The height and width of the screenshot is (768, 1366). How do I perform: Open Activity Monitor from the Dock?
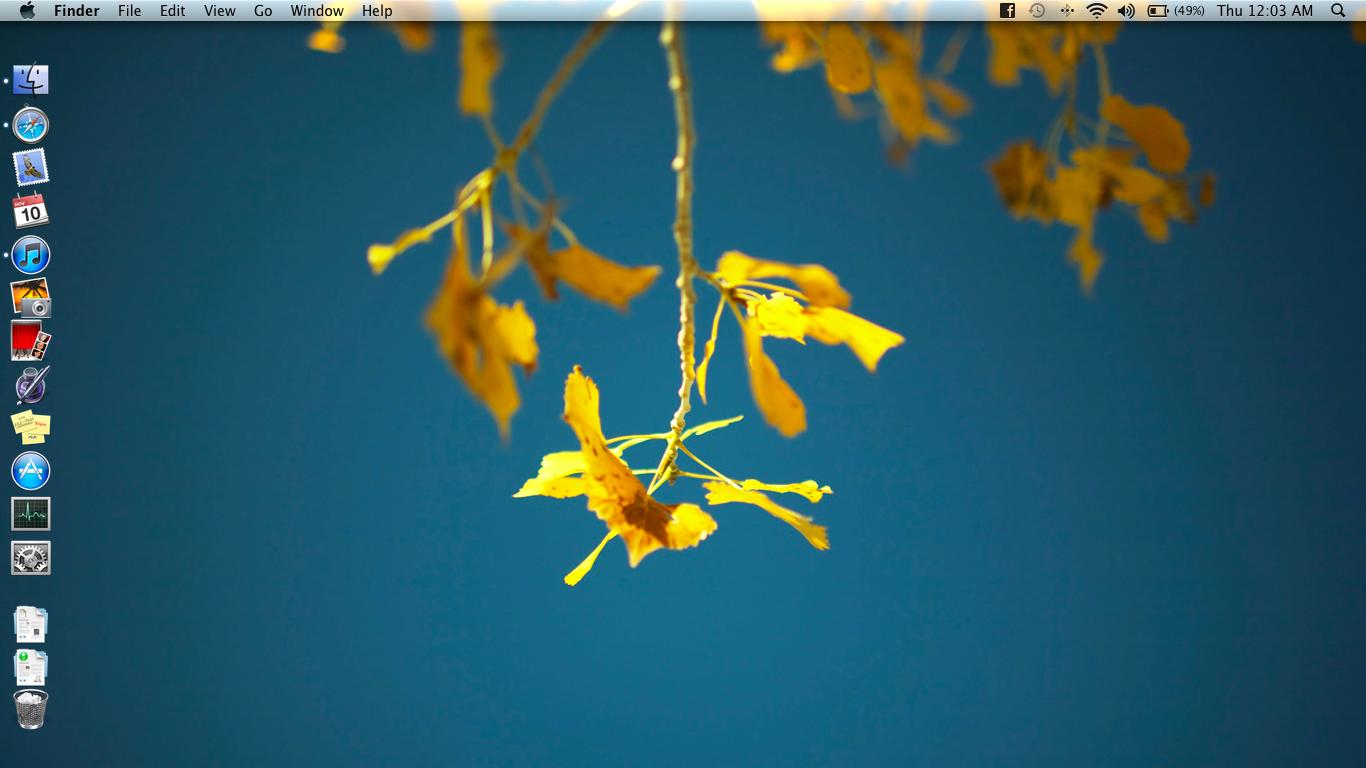(x=31, y=514)
